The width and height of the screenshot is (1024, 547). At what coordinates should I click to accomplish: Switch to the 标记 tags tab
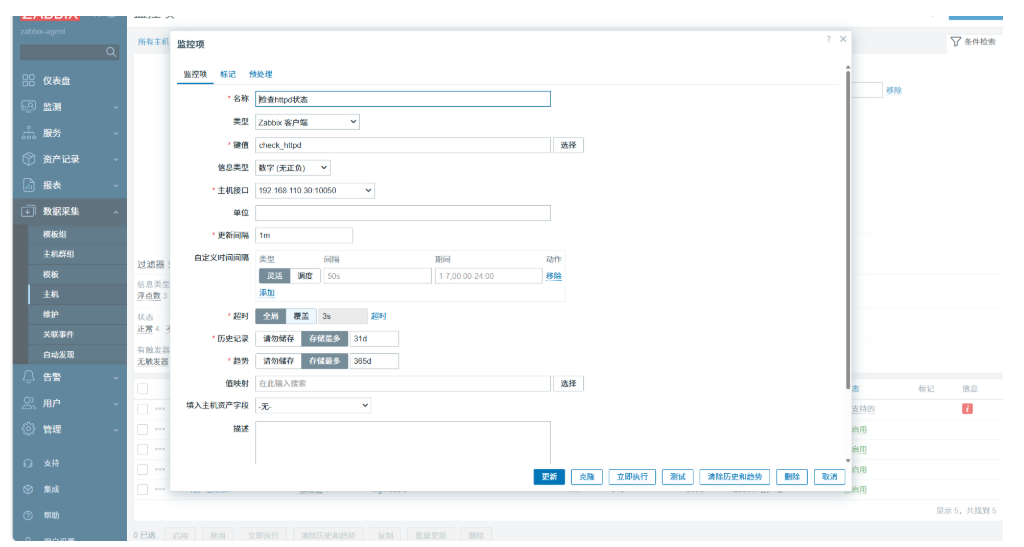pyautogui.click(x=228, y=74)
